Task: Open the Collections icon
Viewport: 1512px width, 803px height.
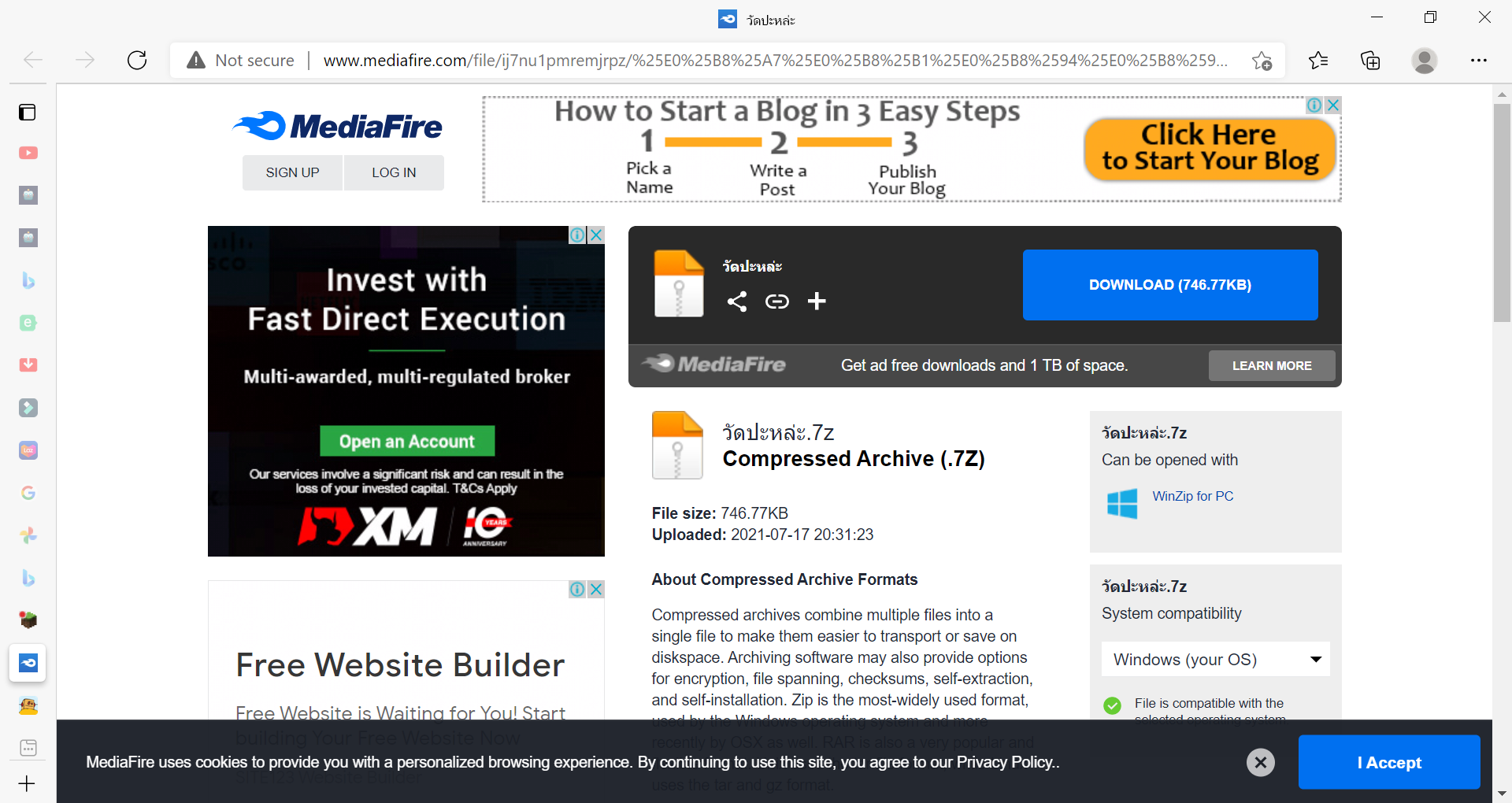Action: point(1370,60)
